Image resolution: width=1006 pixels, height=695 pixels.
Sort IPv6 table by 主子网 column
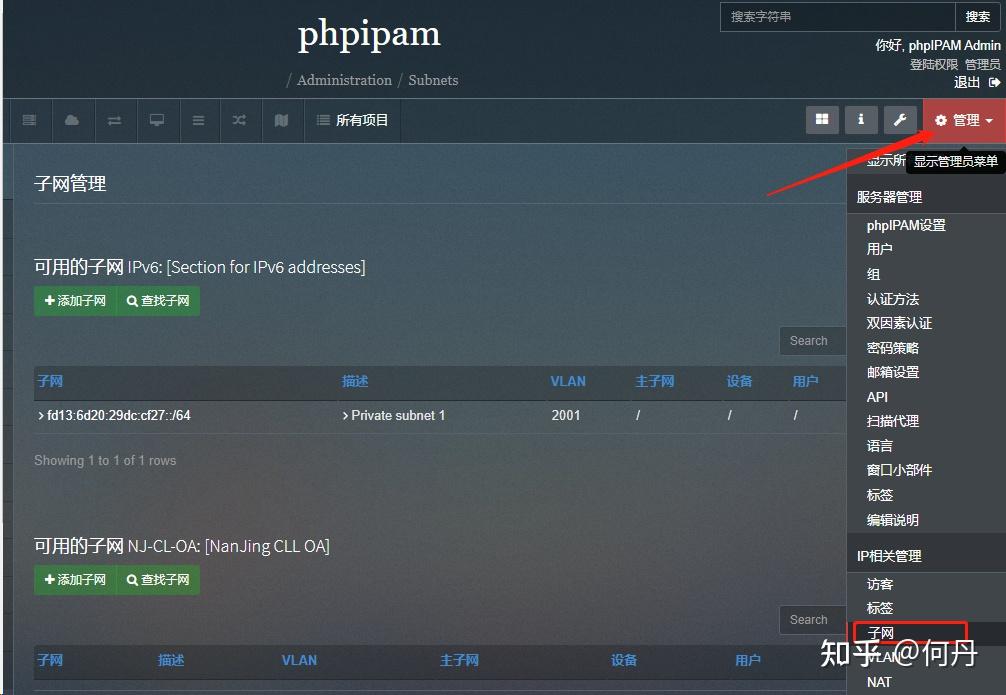654,381
